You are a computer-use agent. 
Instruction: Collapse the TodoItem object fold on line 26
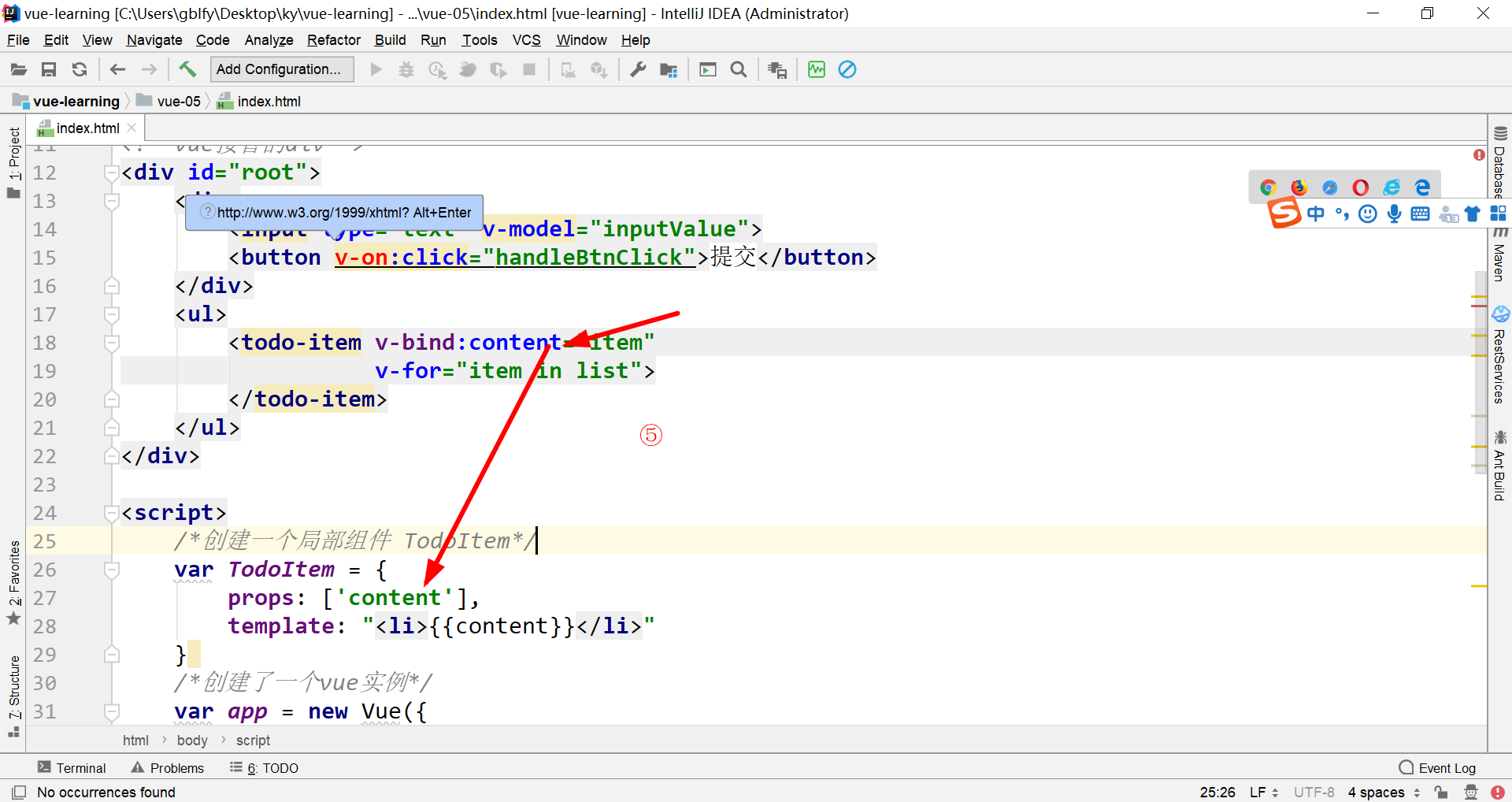(112, 570)
